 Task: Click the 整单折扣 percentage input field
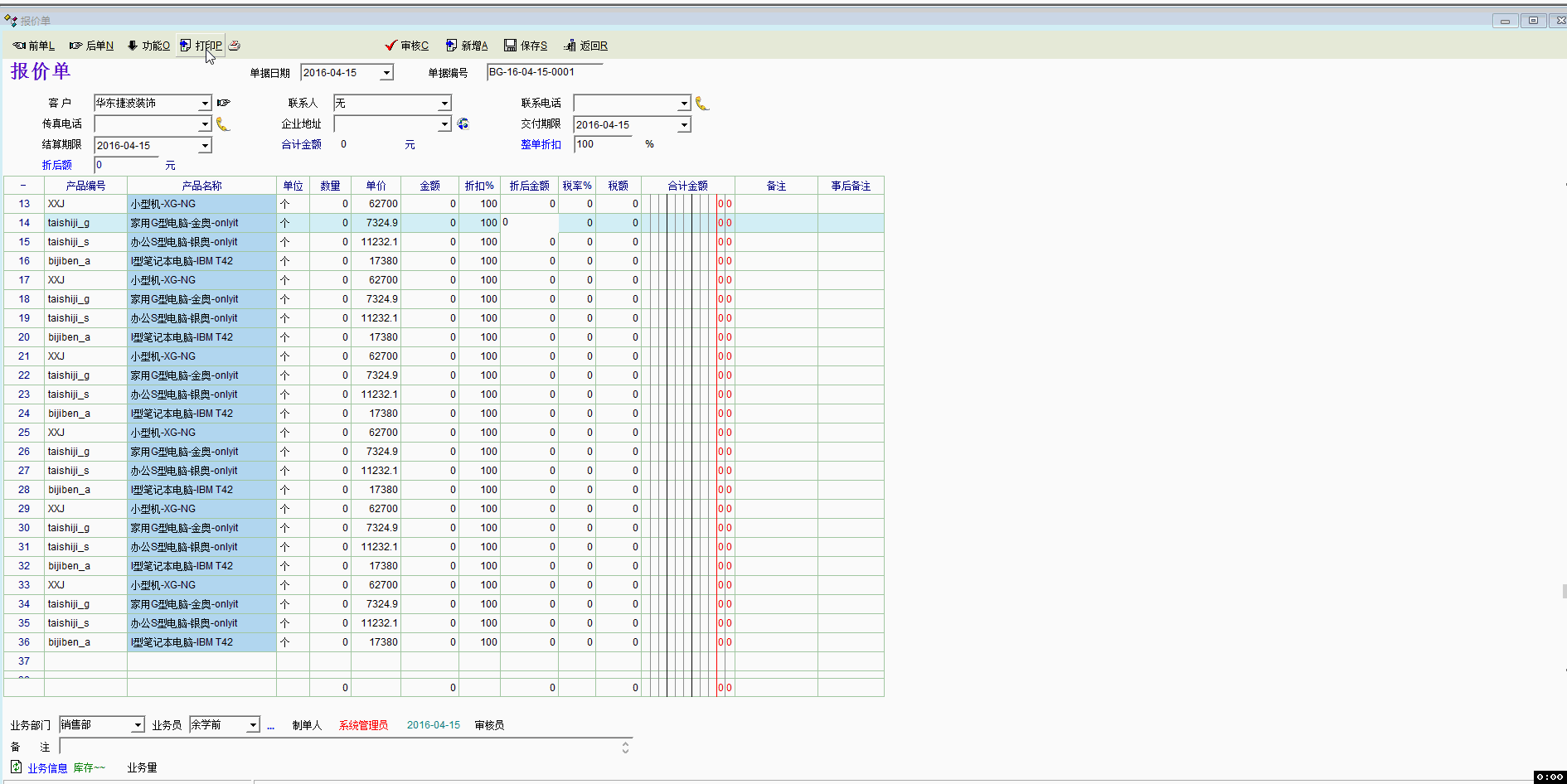point(604,144)
